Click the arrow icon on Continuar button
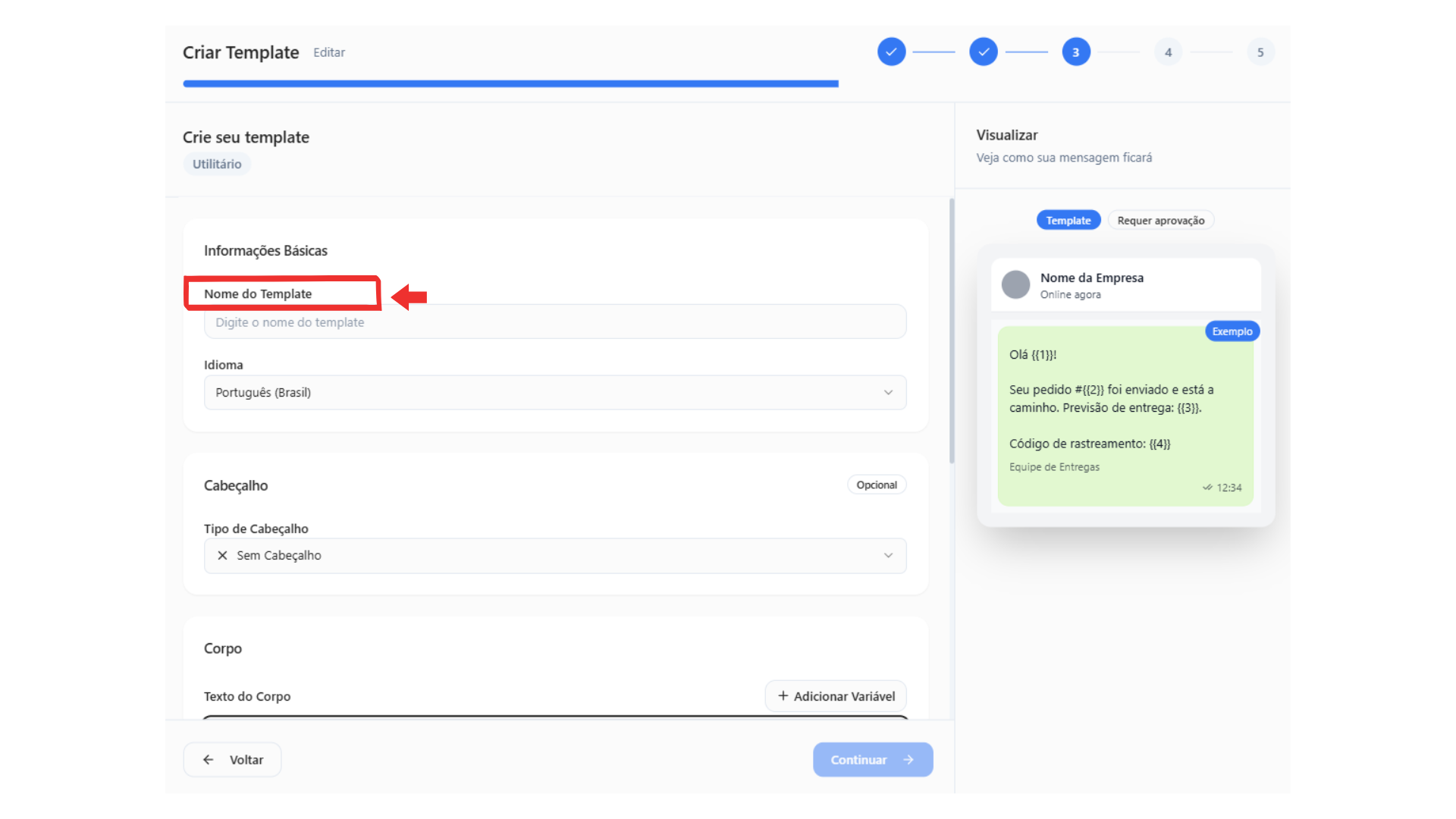 pos(908,759)
